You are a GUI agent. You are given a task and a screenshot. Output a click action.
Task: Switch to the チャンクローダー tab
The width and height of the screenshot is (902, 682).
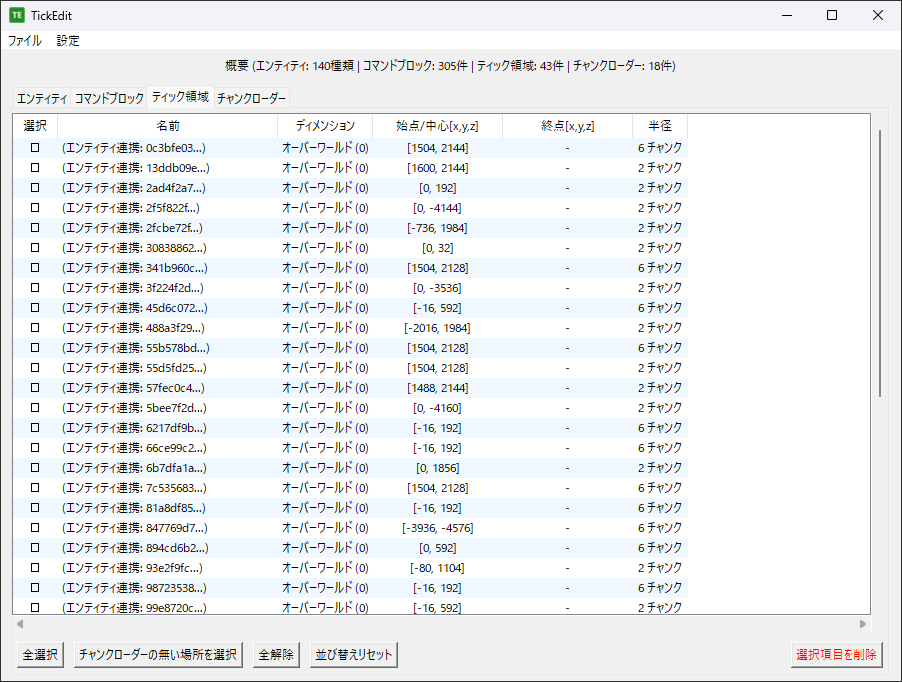click(x=251, y=98)
